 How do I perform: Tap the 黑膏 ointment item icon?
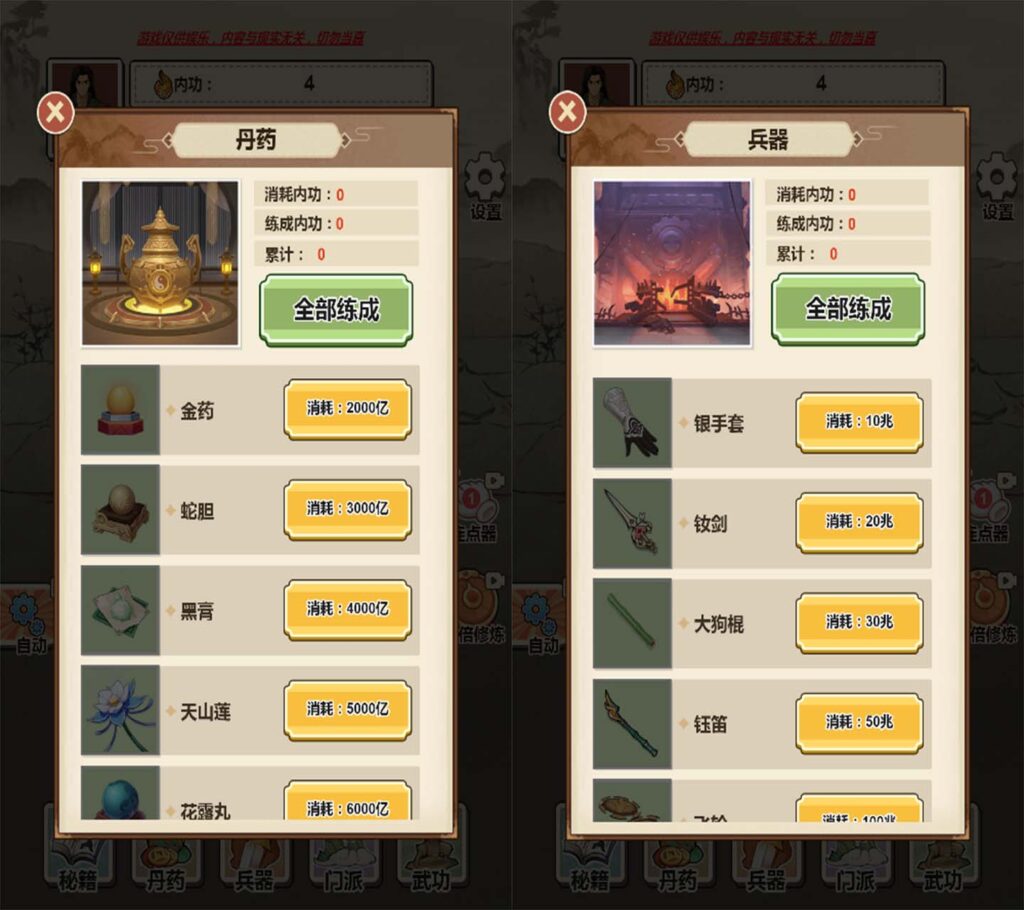click(120, 610)
